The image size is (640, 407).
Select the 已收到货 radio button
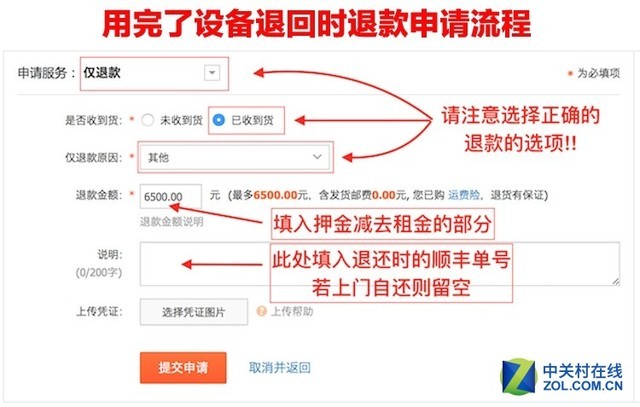pyautogui.click(x=219, y=120)
